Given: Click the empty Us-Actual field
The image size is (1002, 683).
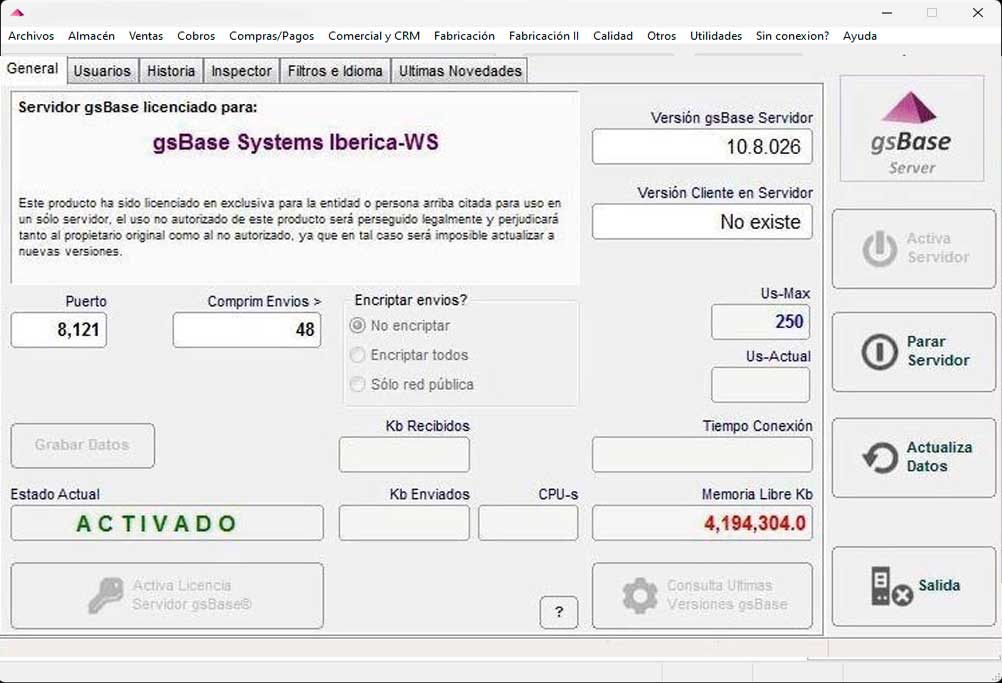Looking at the screenshot, I should [x=760, y=385].
